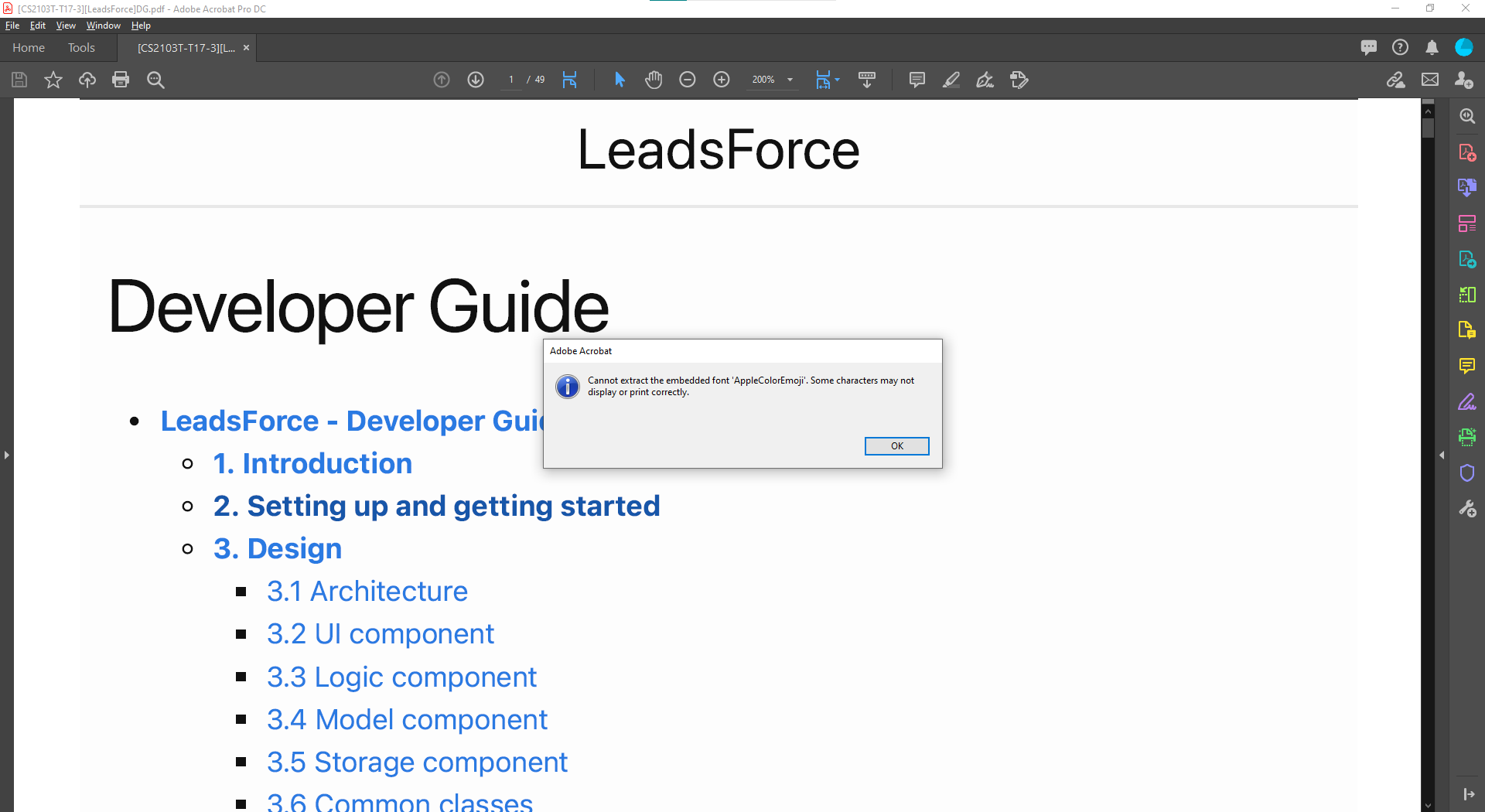Open Export PDF tool in right pane
Image resolution: width=1485 pixels, height=812 pixels.
1467,187
